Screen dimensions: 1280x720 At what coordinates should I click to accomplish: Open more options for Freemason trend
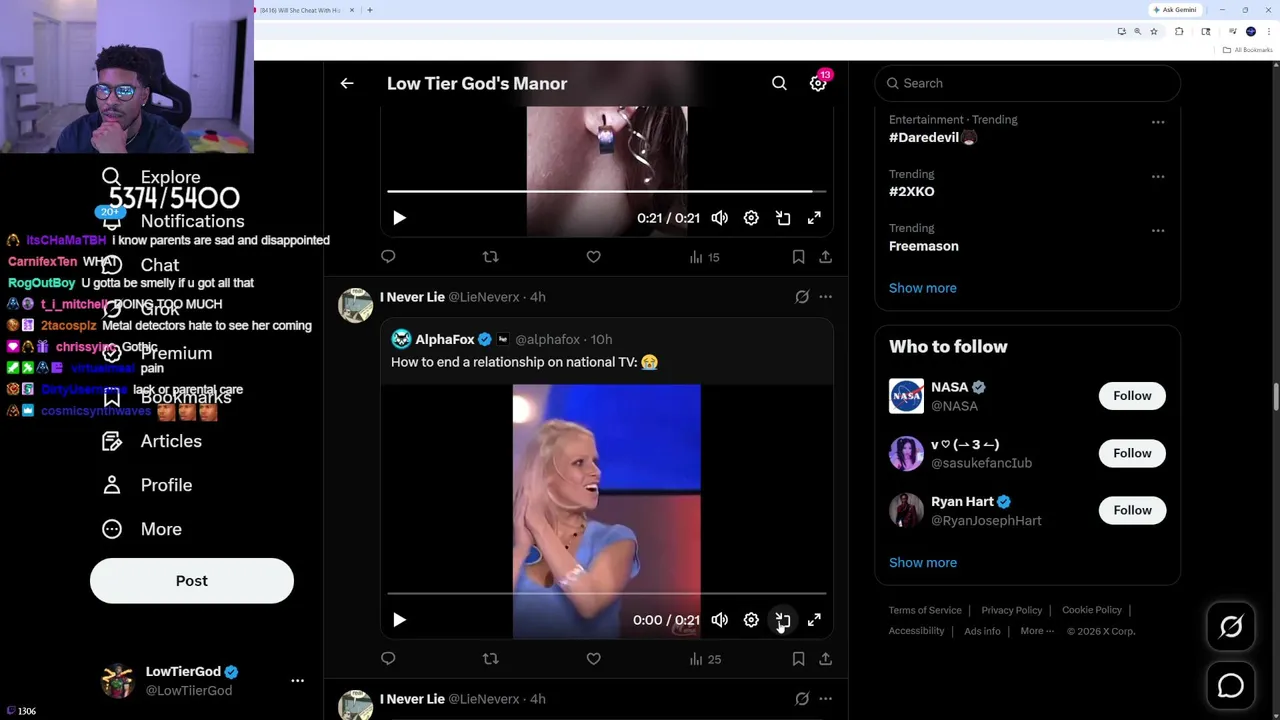point(1158,230)
